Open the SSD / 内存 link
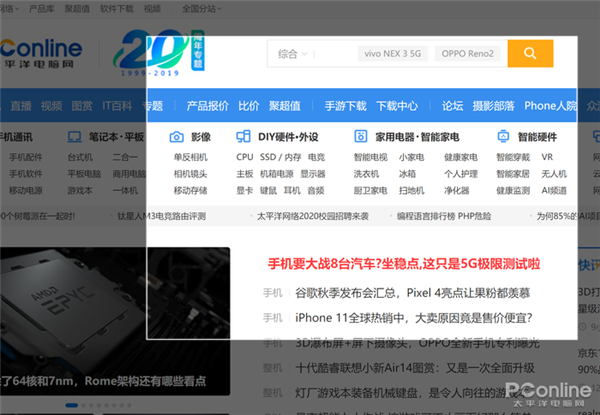Image resolution: width=600 pixels, height=415 pixels. tap(280, 157)
